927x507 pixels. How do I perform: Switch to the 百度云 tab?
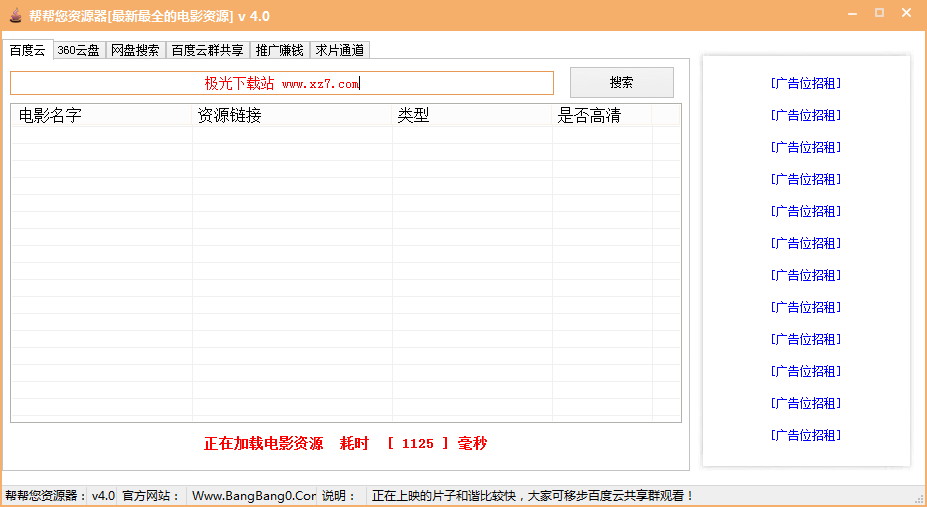(28, 50)
